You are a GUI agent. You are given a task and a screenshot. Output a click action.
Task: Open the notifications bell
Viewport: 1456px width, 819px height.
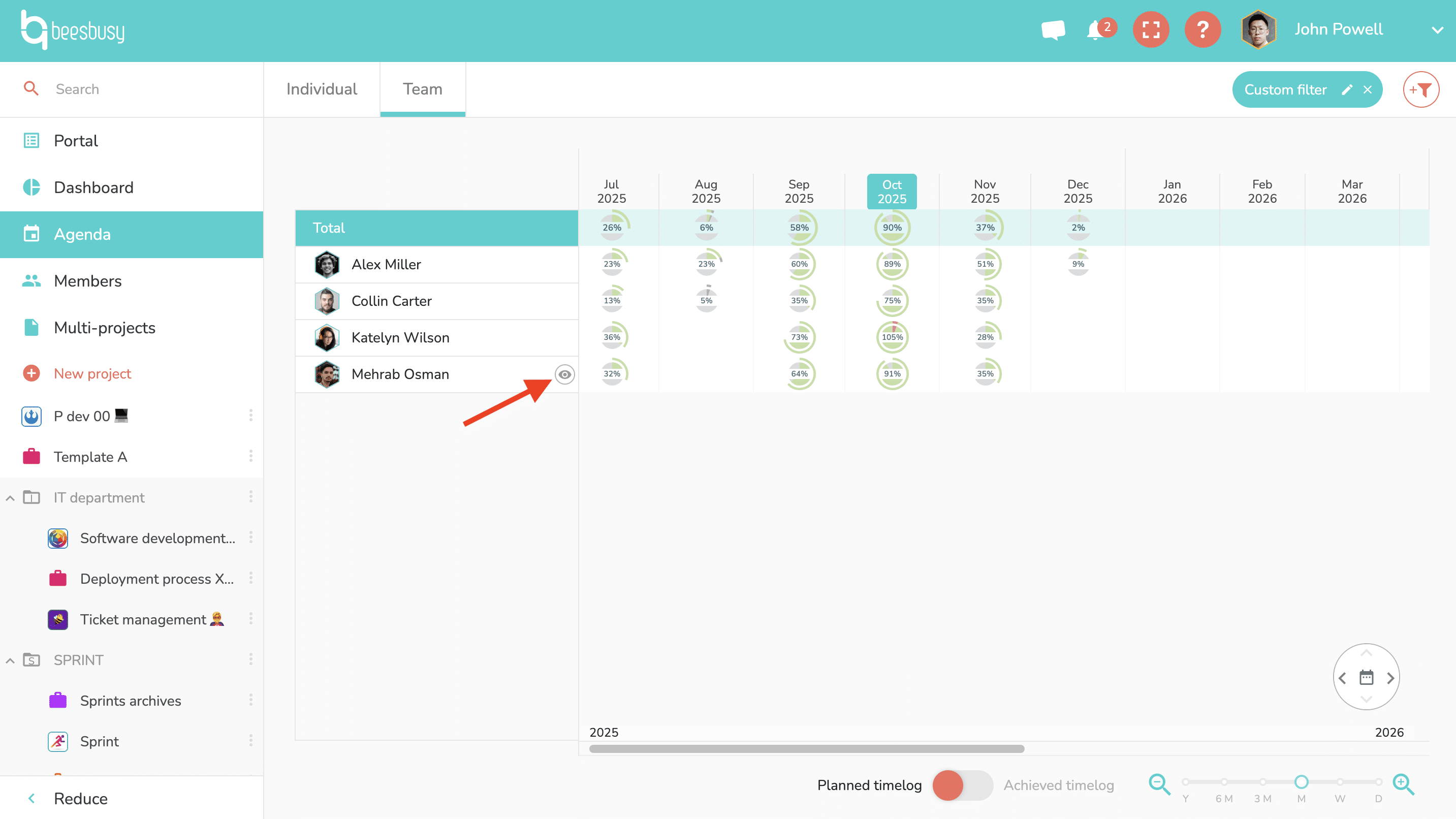1096,29
